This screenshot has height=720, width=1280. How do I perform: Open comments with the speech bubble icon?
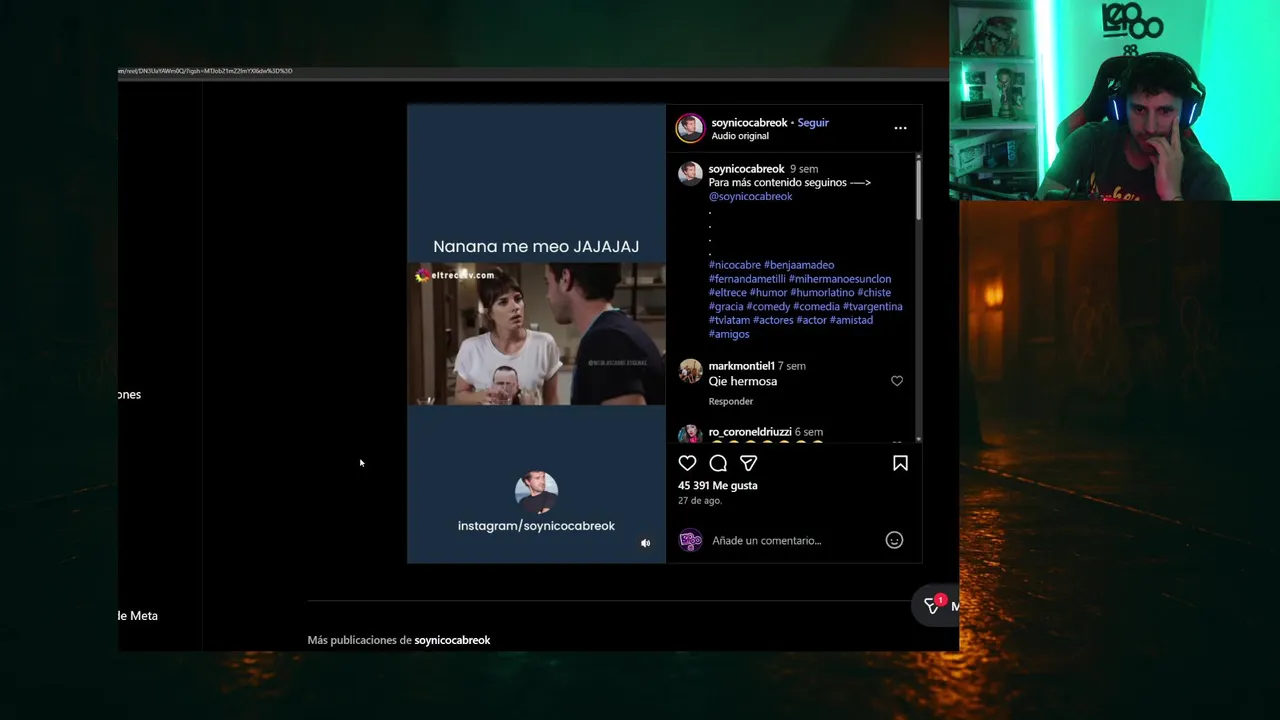click(x=718, y=463)
